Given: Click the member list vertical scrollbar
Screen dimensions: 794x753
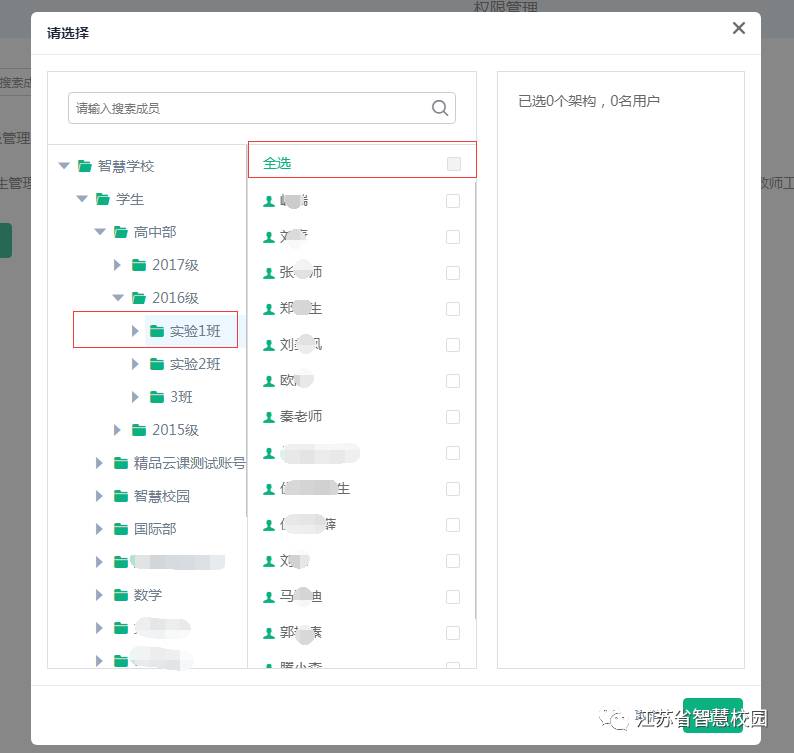Looking at the screenshot, I should pos(475,400).
